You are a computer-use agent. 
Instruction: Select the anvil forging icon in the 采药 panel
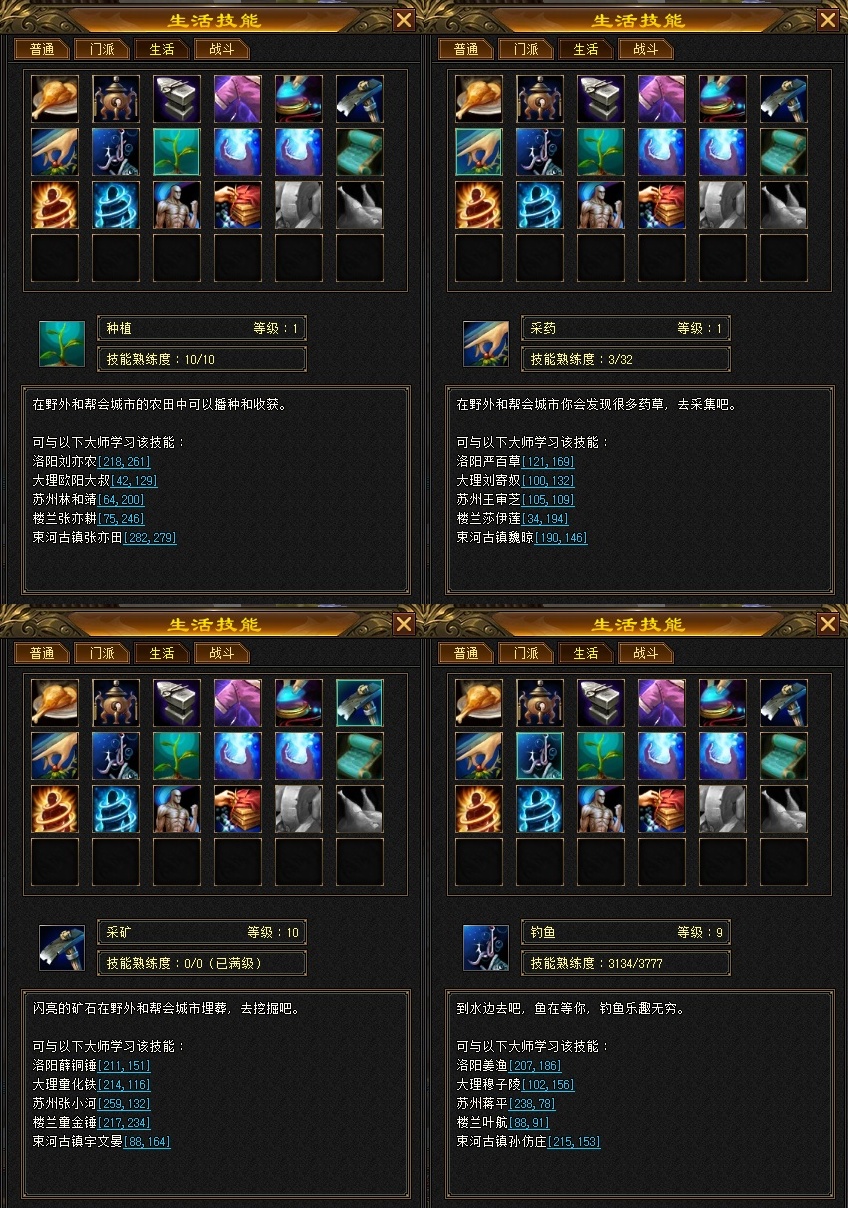coord(601,99)
